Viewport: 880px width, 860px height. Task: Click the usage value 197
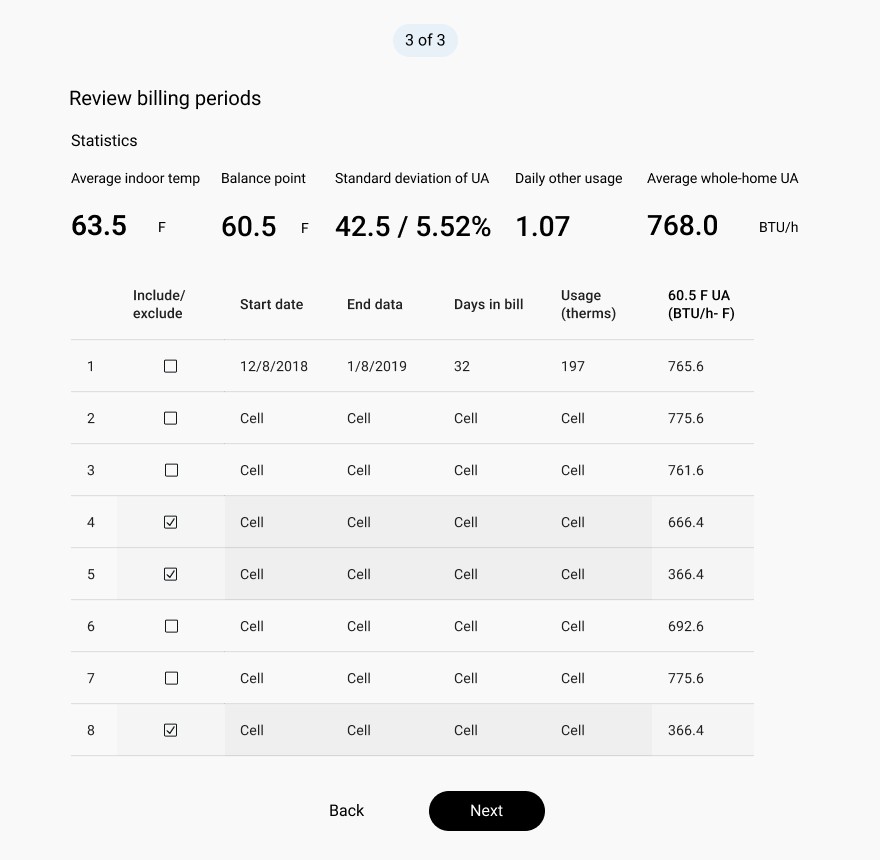click(572, 366)
